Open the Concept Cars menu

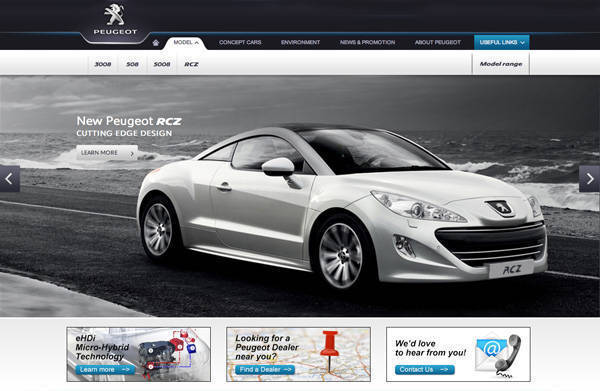(x=240, y=42)
